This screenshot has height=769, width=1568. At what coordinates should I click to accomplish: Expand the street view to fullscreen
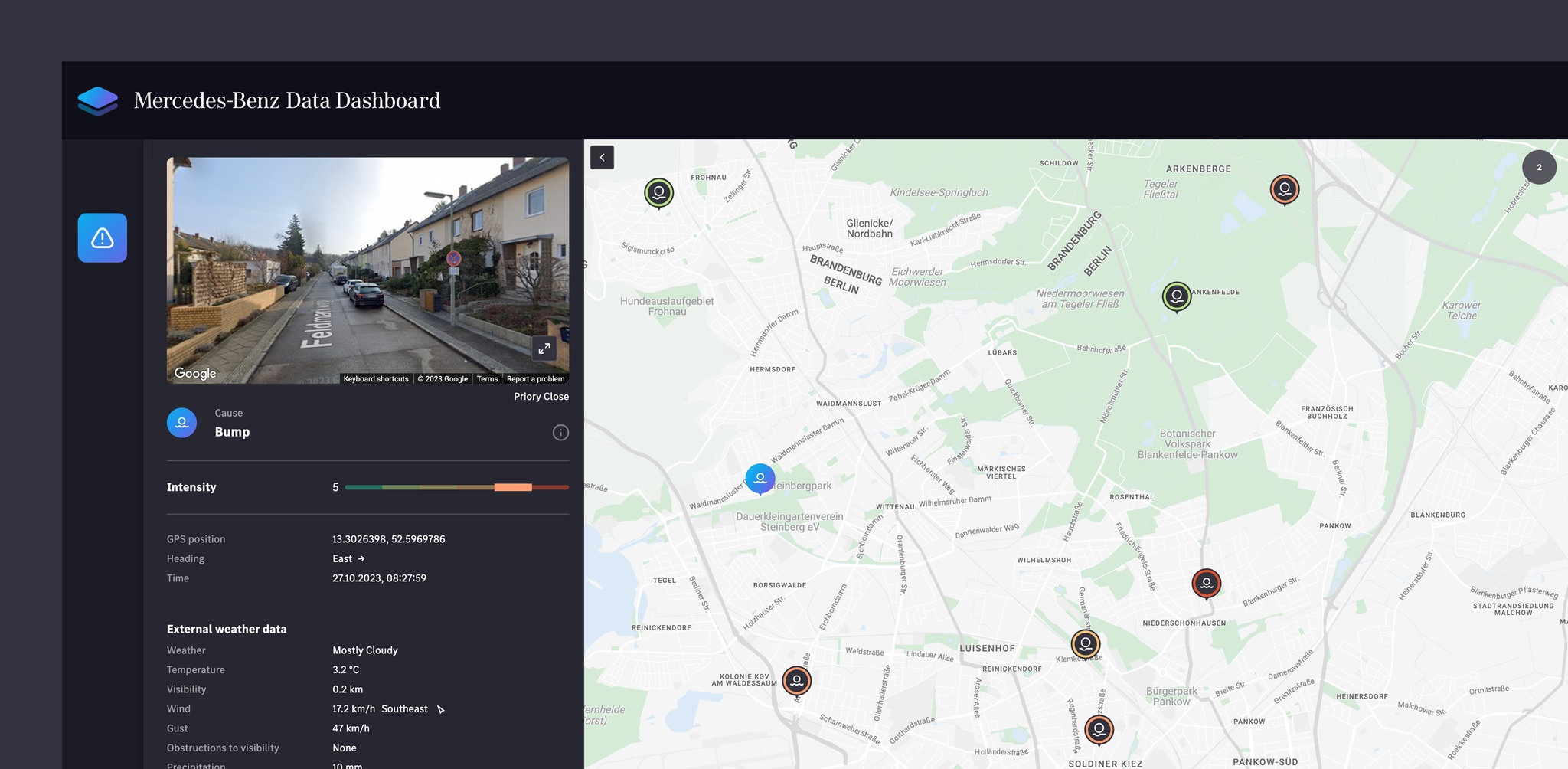coord(544,349)
